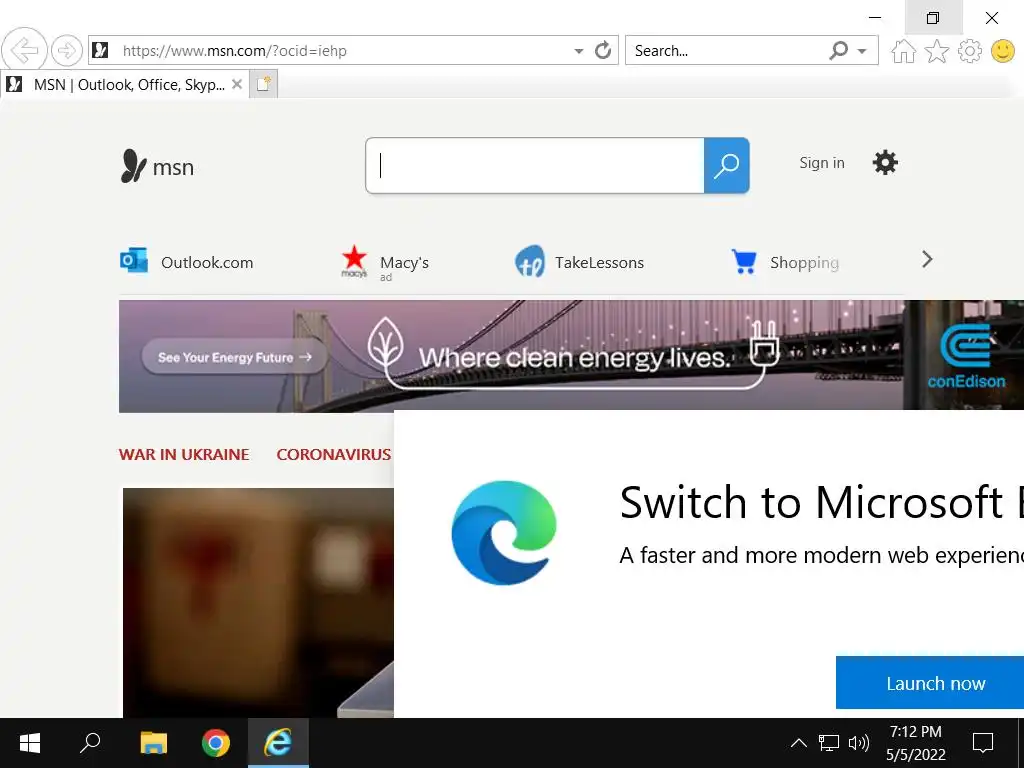This screenshot has height=768, width=1024.
Task: Open the Macy's ad shortcut
Action: point(385,263)
